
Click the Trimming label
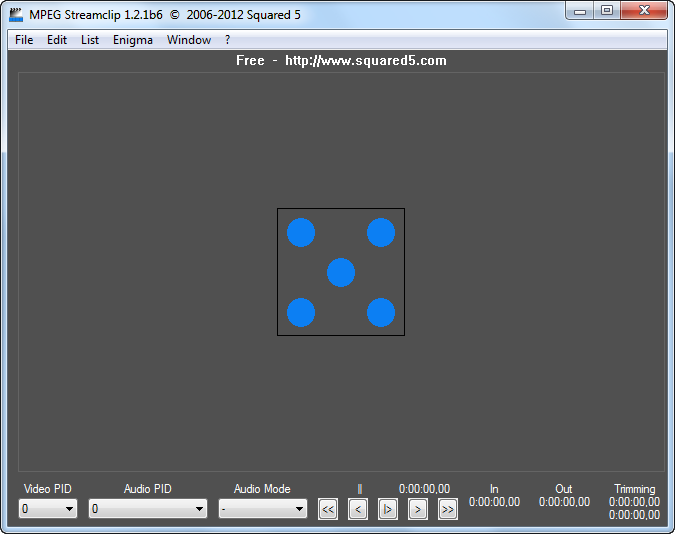pyautogui.click(x=635, y=489)
